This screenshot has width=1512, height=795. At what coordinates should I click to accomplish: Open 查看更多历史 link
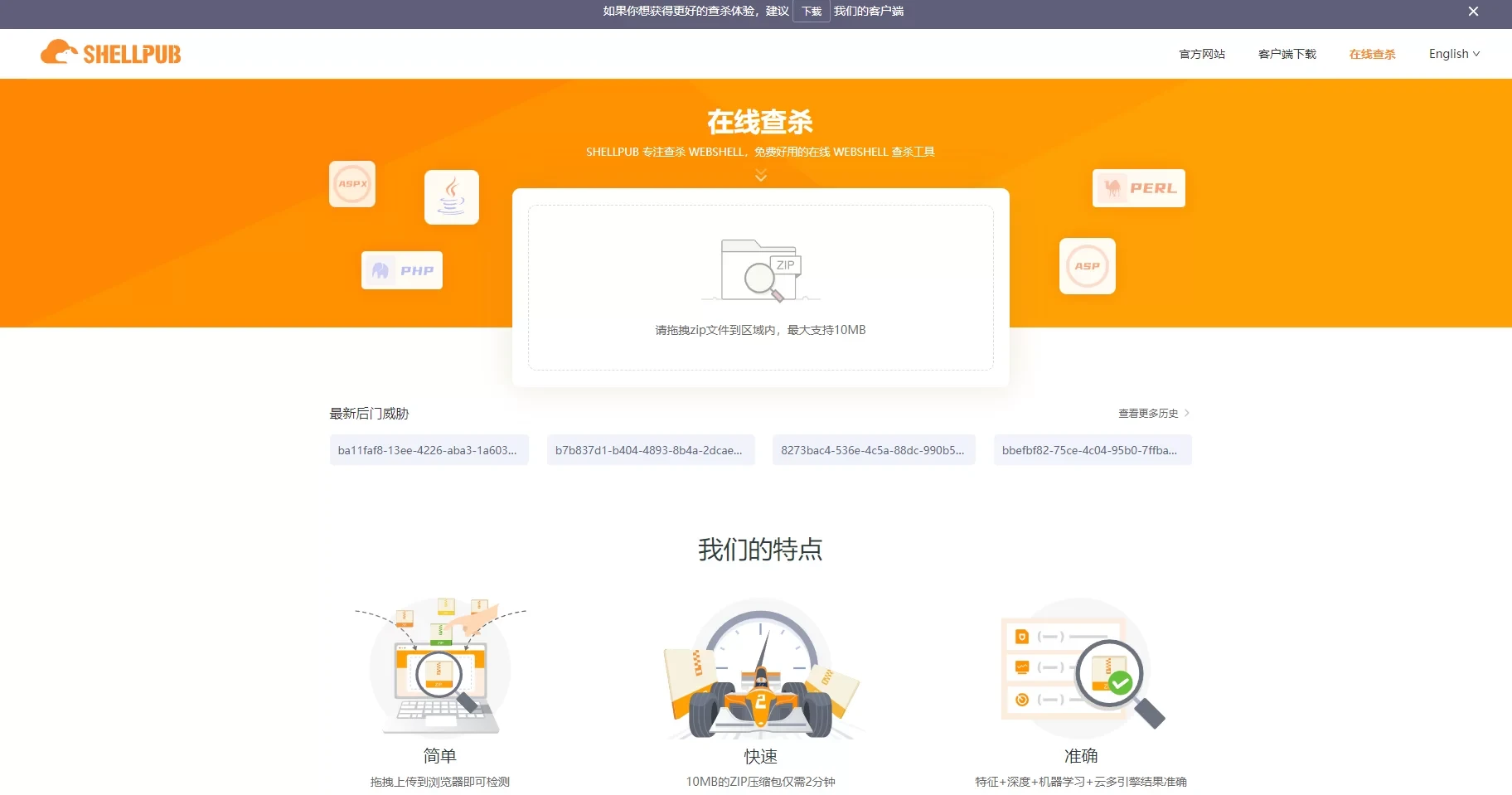(1148, 413)
